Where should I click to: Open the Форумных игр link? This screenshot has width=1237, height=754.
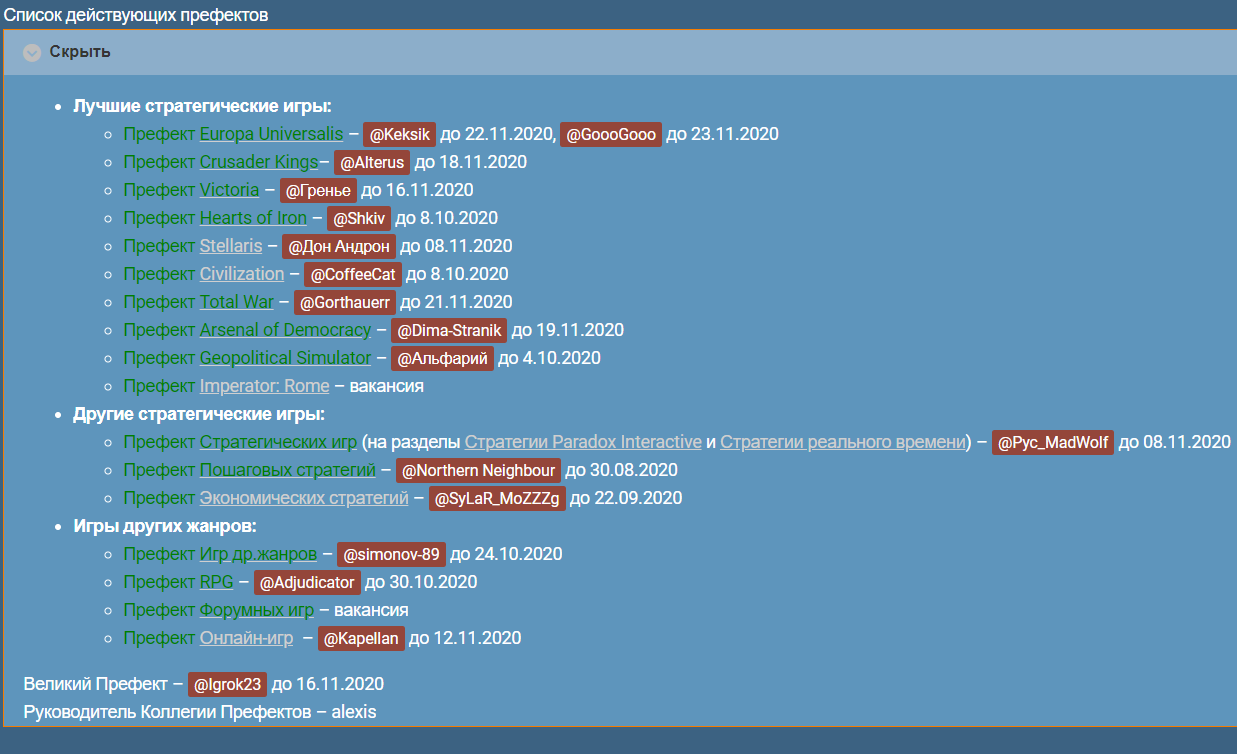tap(257, 610)
